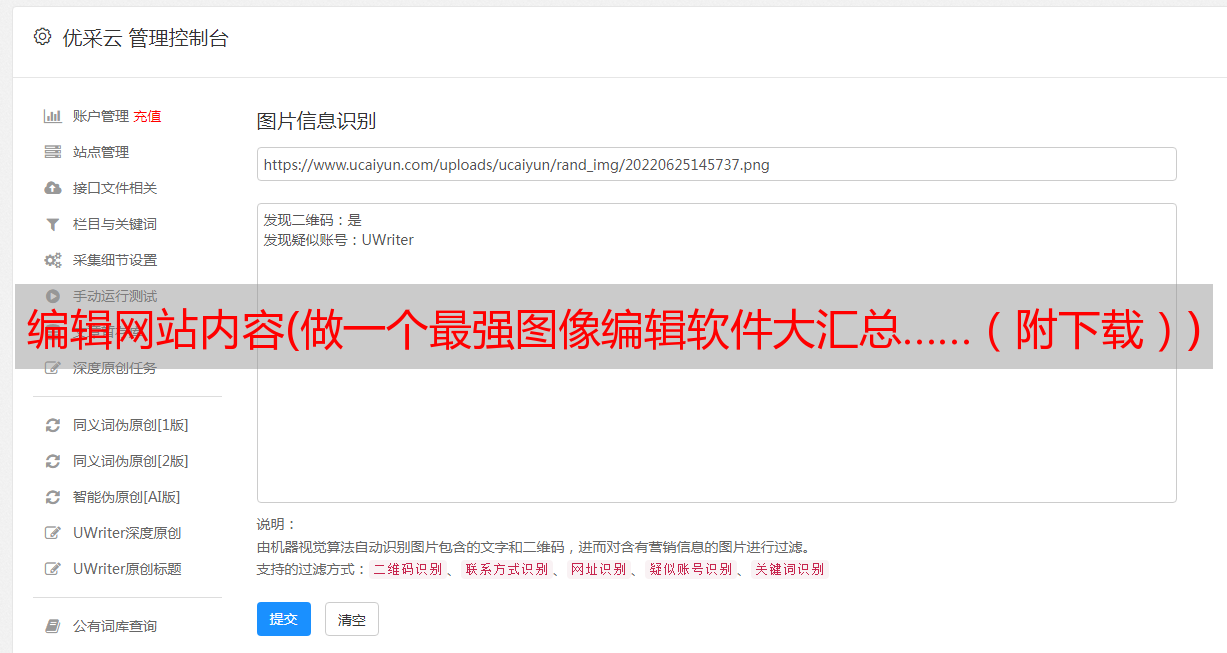Select 智能伪原创[AI版] entry
Screen dimensions: 1227x653
pyautogui.click(x=127, y=497)
